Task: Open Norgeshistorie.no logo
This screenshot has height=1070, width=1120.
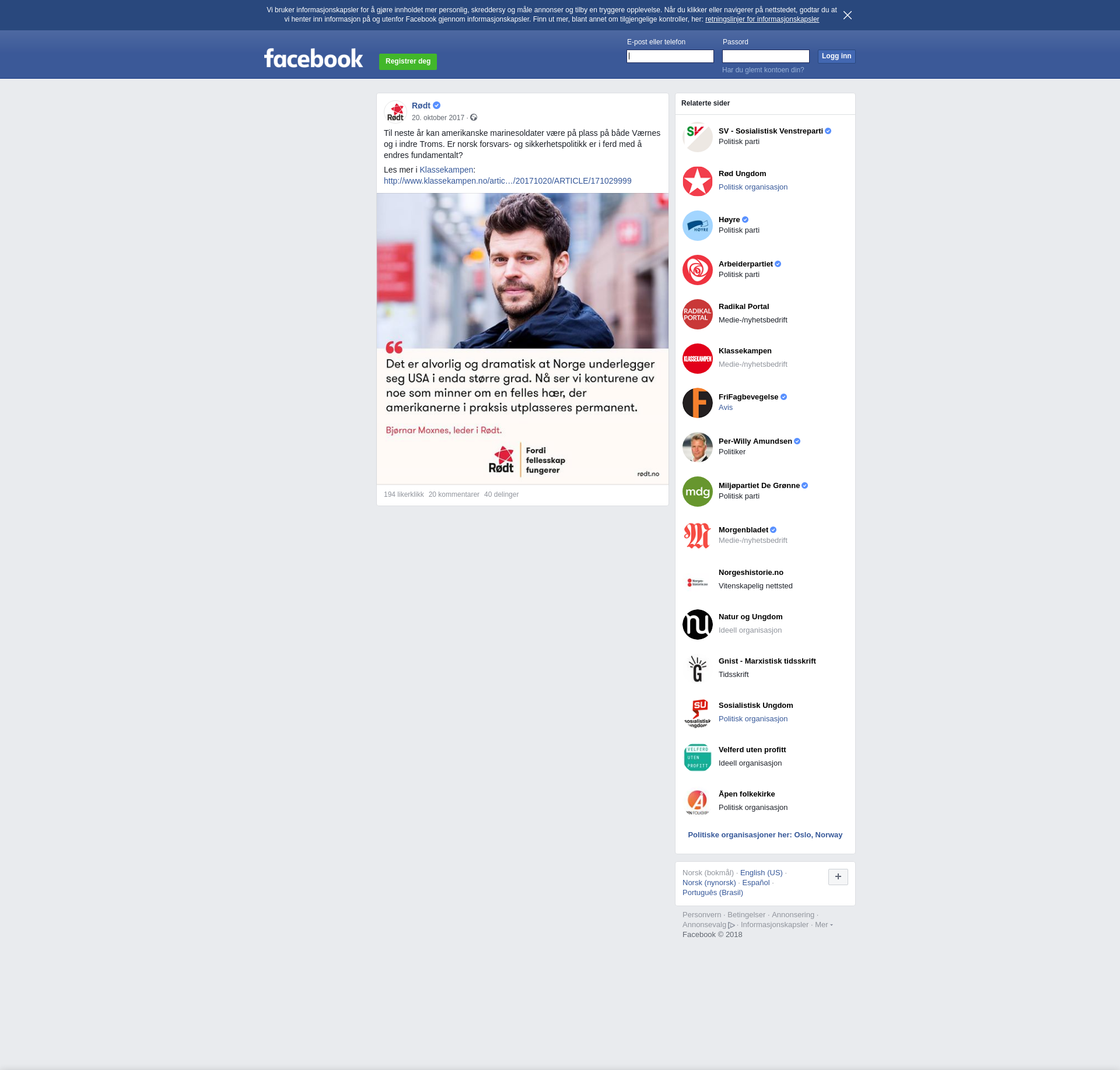Action: [x=698, y=580]
